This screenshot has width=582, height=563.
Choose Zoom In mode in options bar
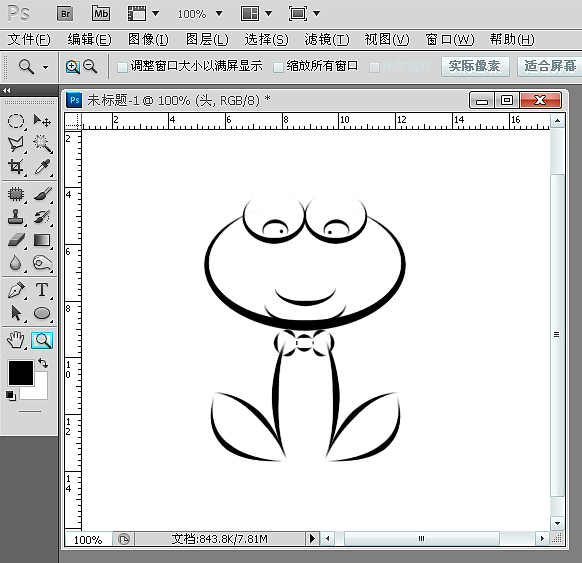(x=73, y=67)
